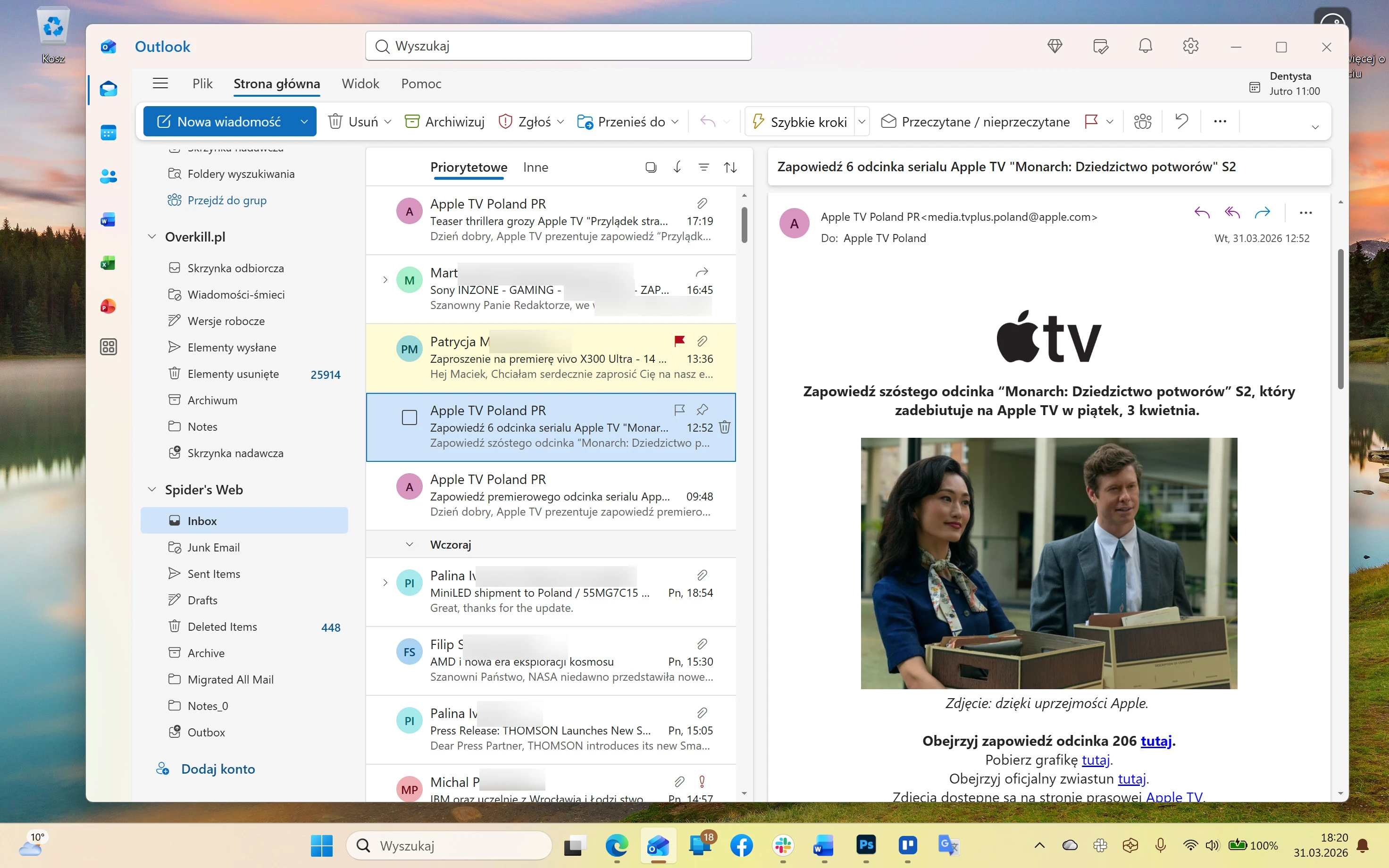Open the People contacts icon in sidebar
Image resolution: width=1389 pixels, height=868 pixels.
(108, 176)
